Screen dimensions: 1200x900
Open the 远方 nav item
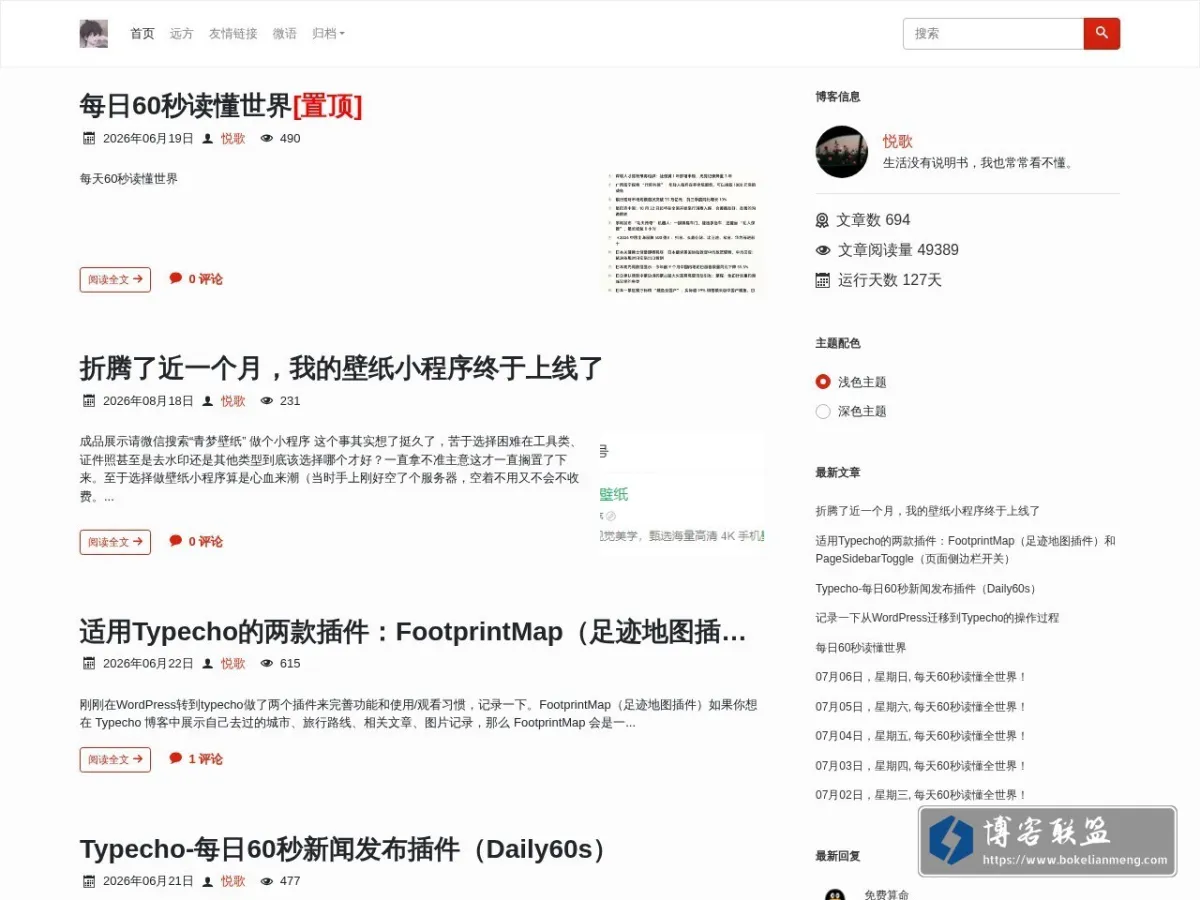click(x=181, y=33)
